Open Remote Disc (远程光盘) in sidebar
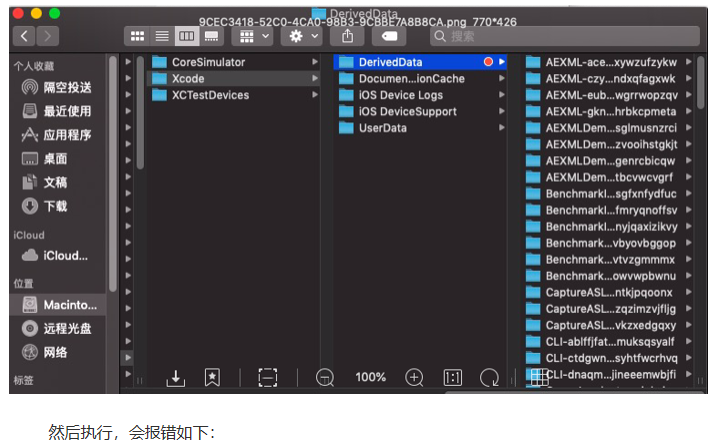Image resolution: width=719 pixels, height=448 pixels. click(x=57, y=328)
